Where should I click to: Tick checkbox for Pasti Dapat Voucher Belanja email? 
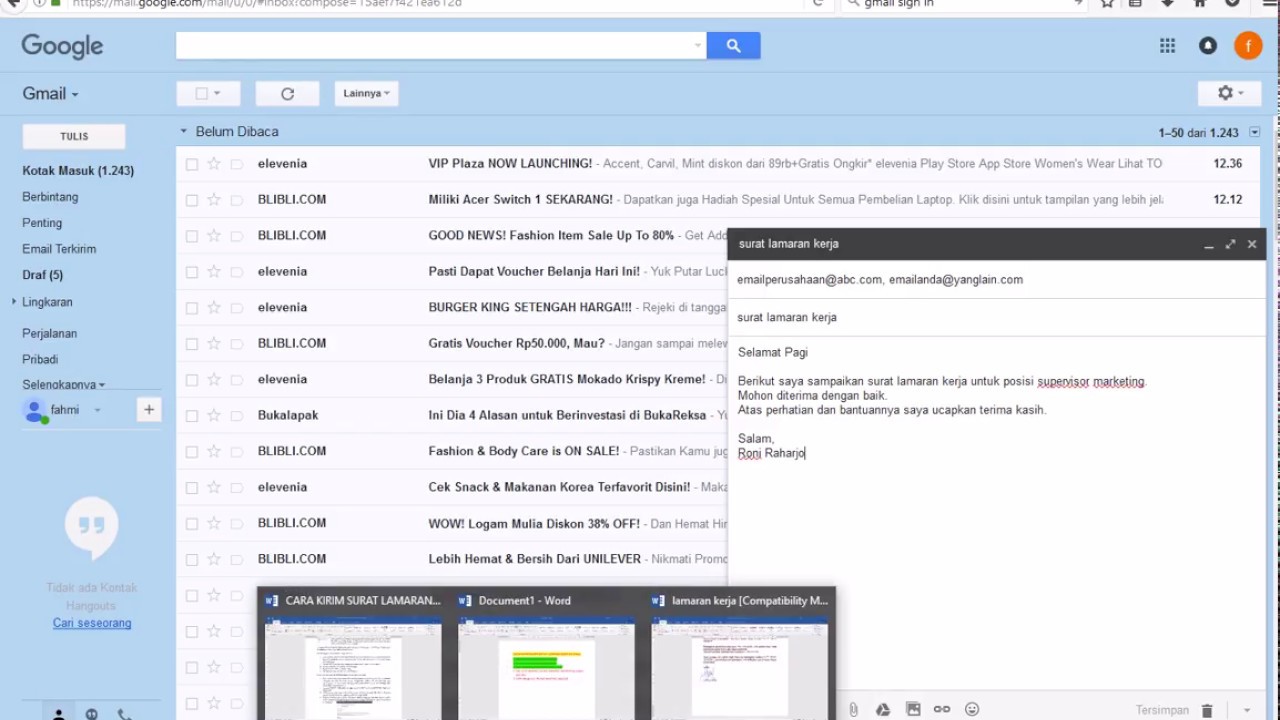click(x=191, y=272)
